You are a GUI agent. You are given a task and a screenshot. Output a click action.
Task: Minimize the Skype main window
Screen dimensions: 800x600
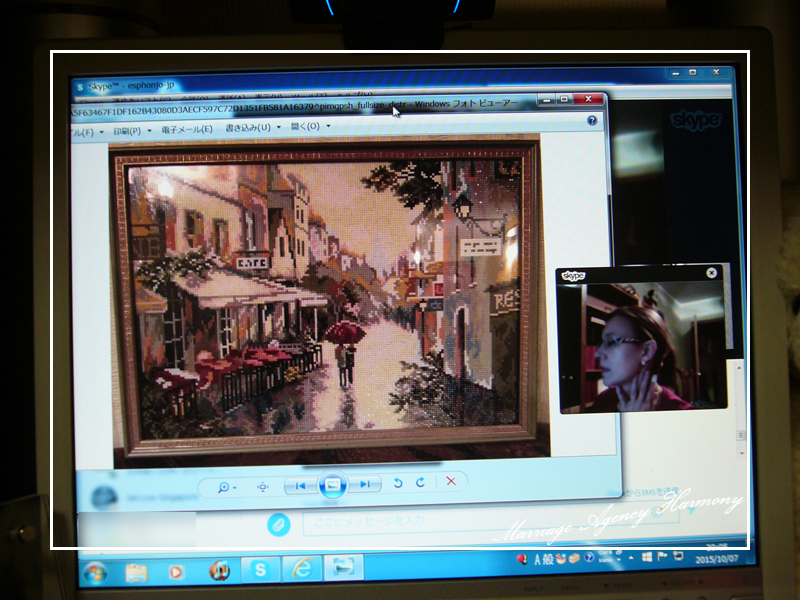[x=676, y=73]
